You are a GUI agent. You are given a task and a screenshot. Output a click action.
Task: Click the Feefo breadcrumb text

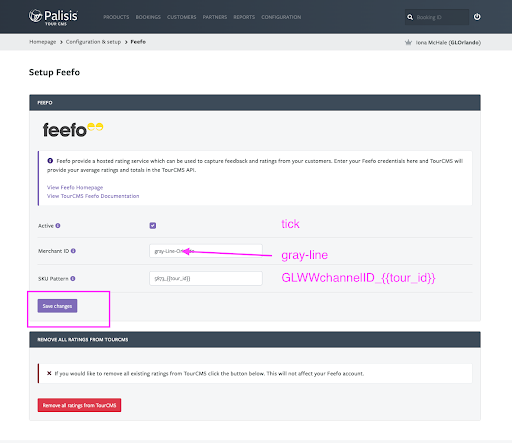click(x=138, y=42)
